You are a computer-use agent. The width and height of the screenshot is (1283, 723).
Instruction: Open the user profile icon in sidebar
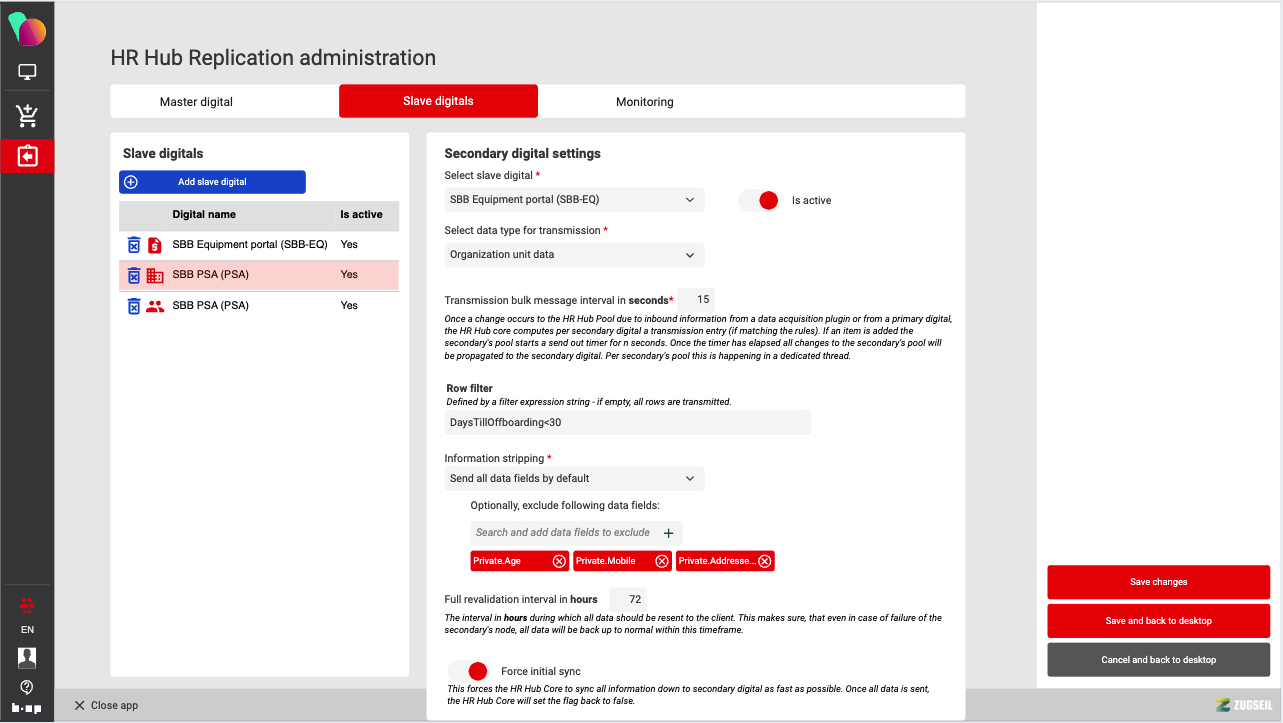pos(27,657)
